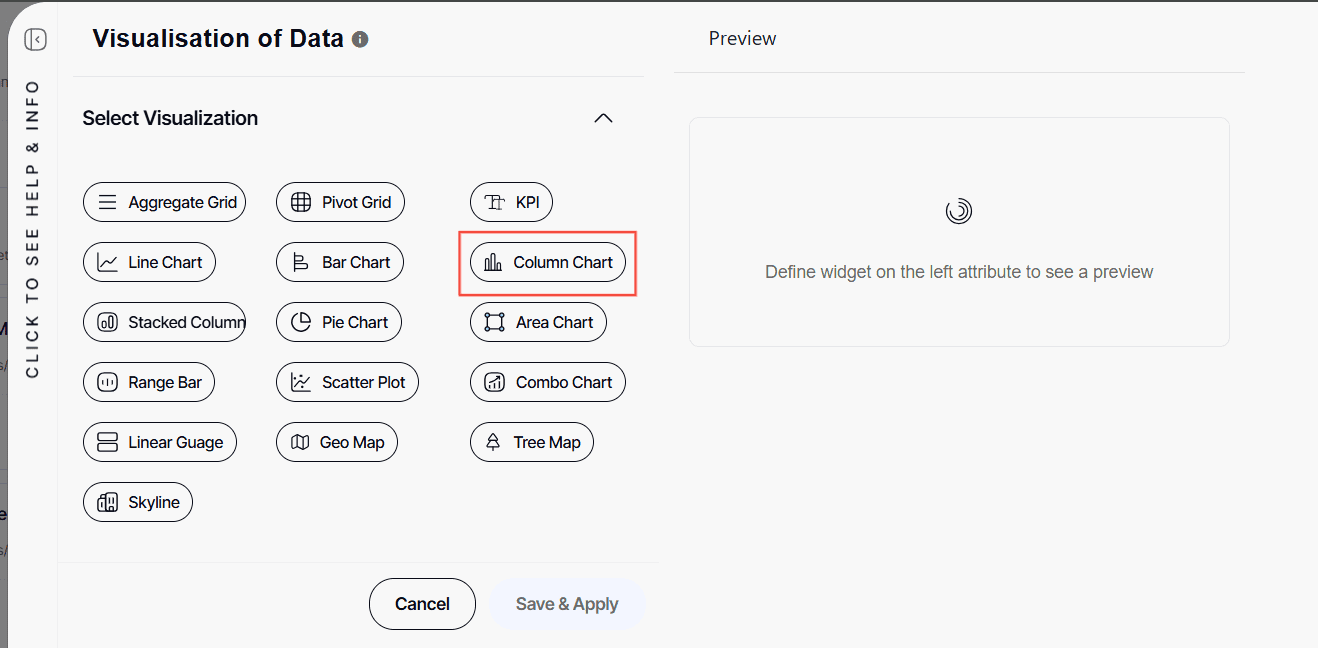Select the KPI visualization
The width and height of the screenshot is (1318, 648).
[511, 202]
